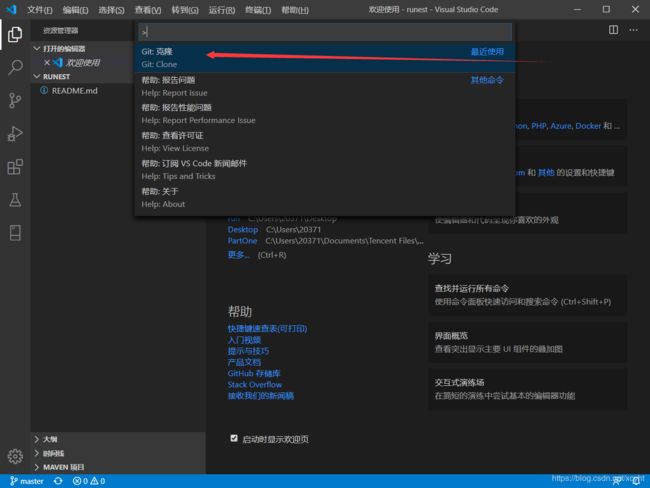
Task: Click 其他 keymap settings link
Action: pyautogui.click(x=546, y=172)
